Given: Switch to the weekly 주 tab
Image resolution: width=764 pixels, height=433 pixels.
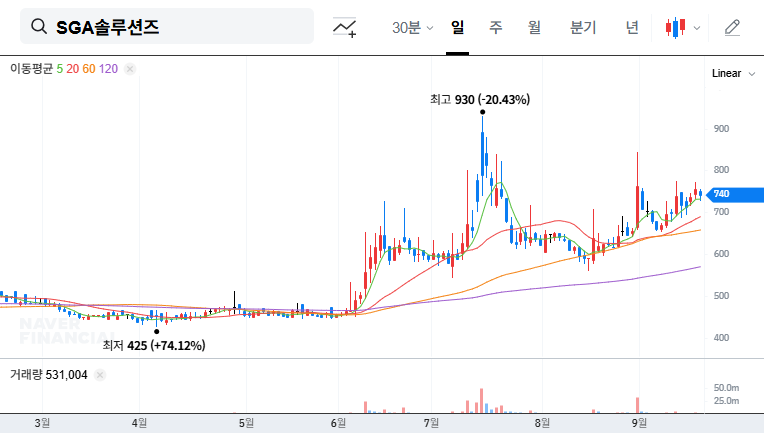Looking at the screenshot, I should coord(495,28).
